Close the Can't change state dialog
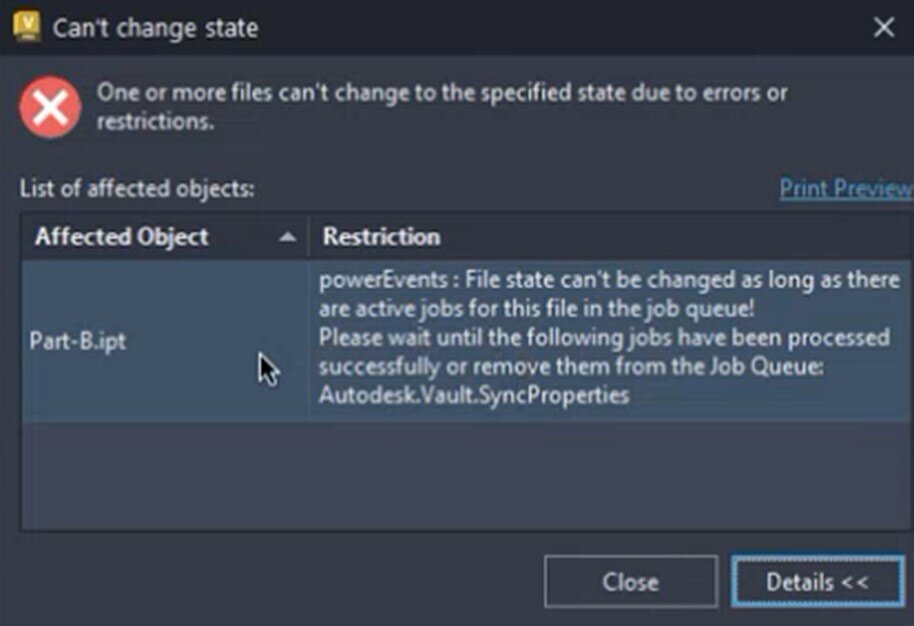 (x=630, y=581)
